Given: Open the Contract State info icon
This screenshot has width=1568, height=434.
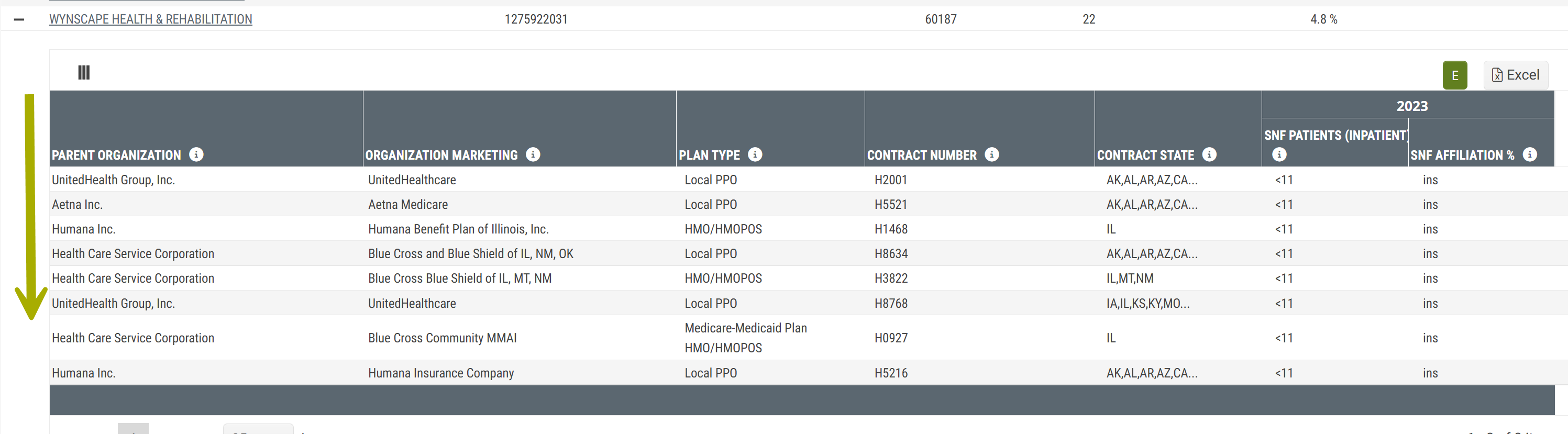Looking at the screenshot, I should tap(1209, 154).
